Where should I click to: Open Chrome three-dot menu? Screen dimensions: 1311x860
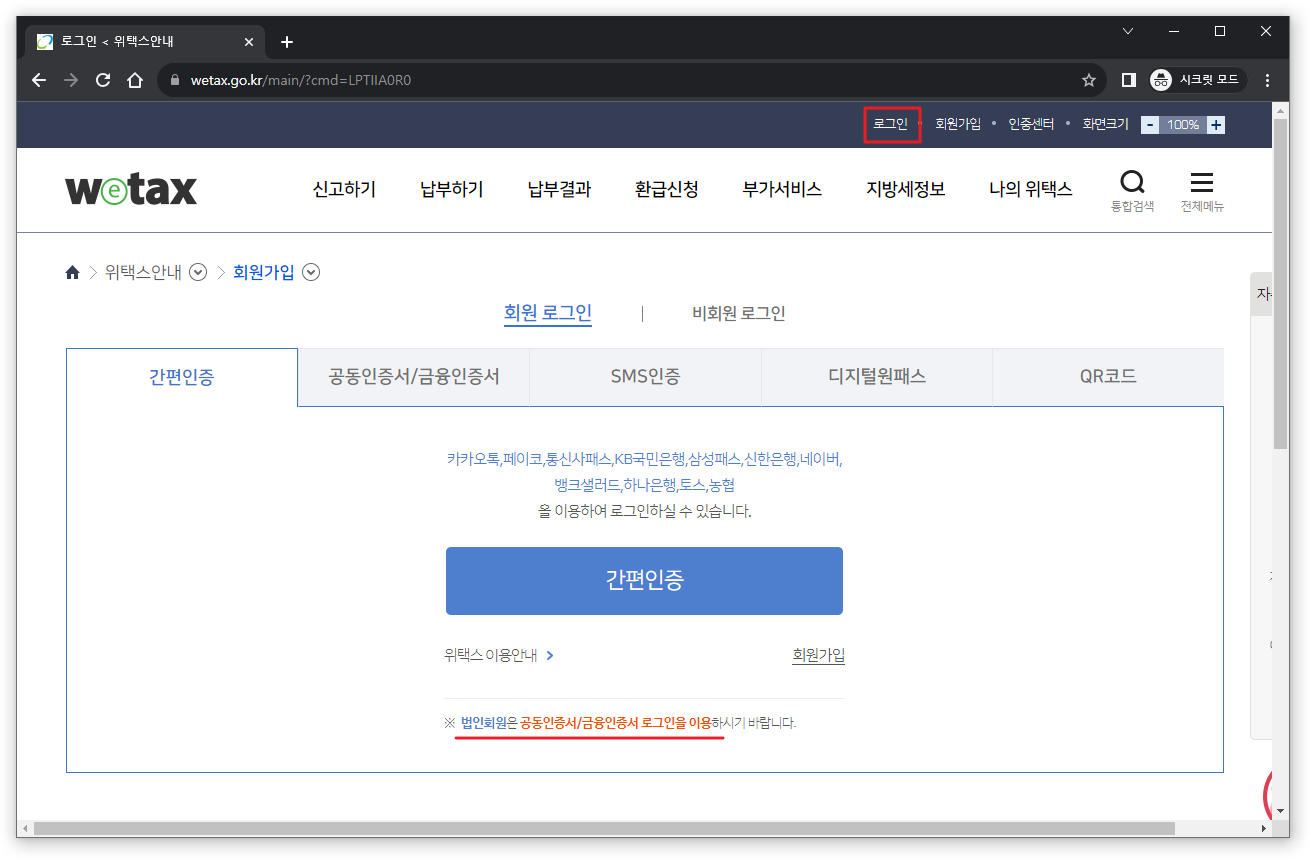click(x=1268, y=80)
